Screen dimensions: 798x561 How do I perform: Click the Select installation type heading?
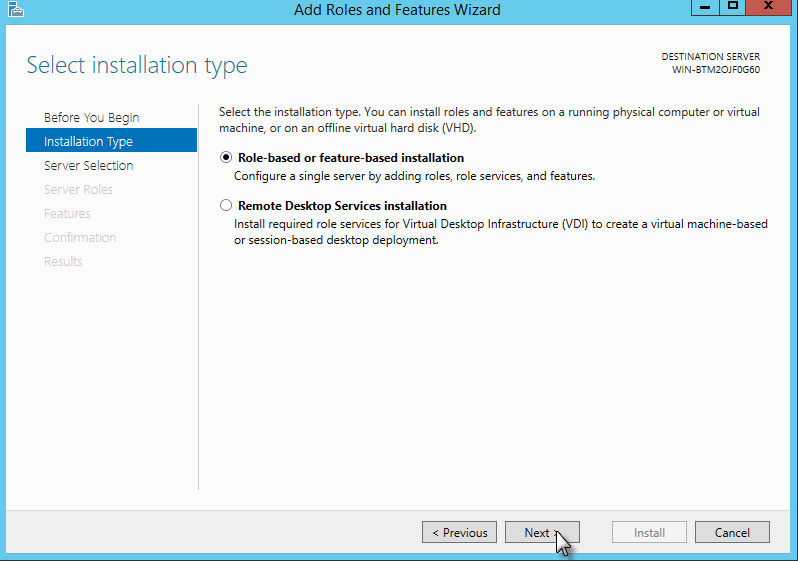[136, 66]
